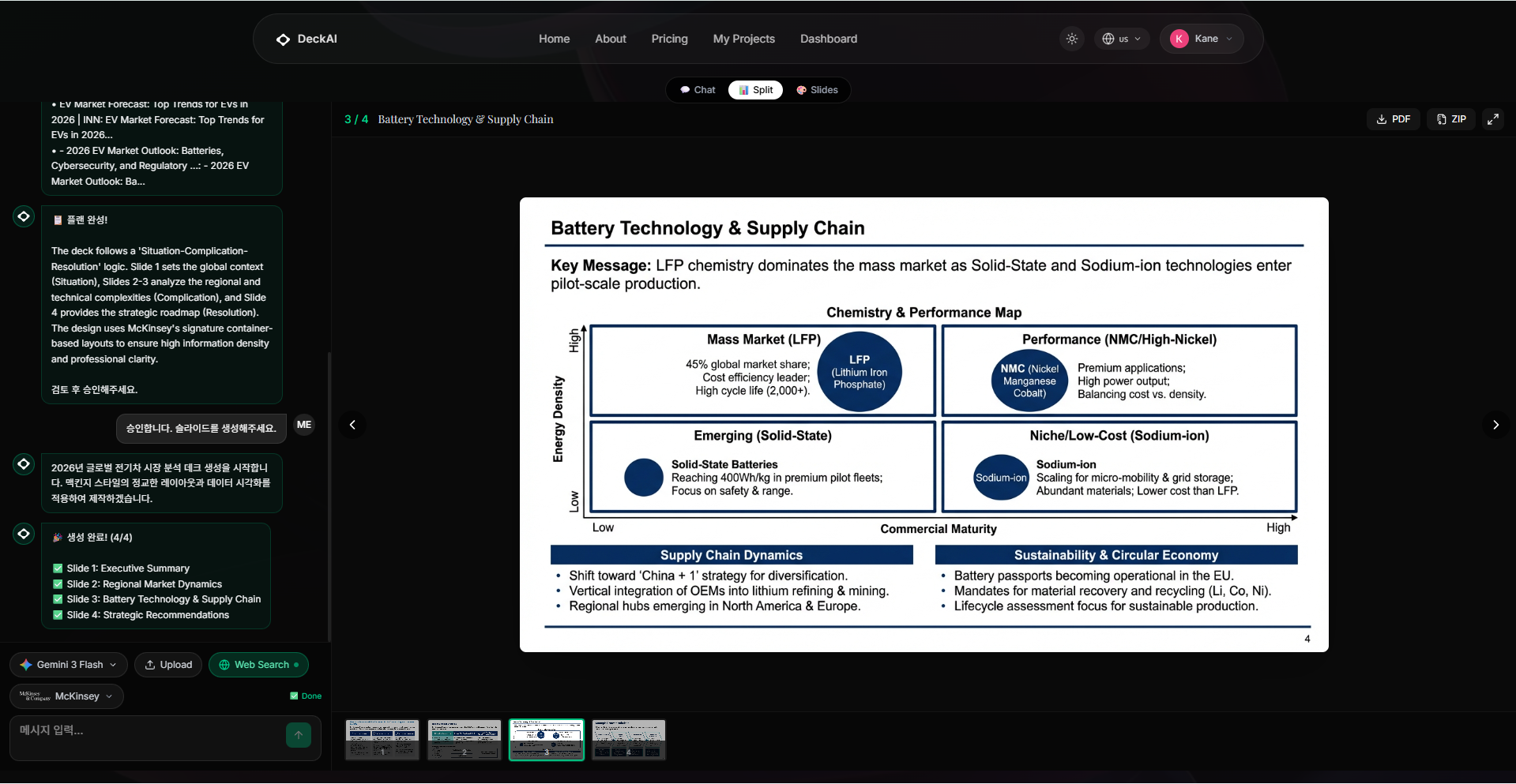
Task: Expand slide viewer to fullscreen
Action: pos(1493,119)
